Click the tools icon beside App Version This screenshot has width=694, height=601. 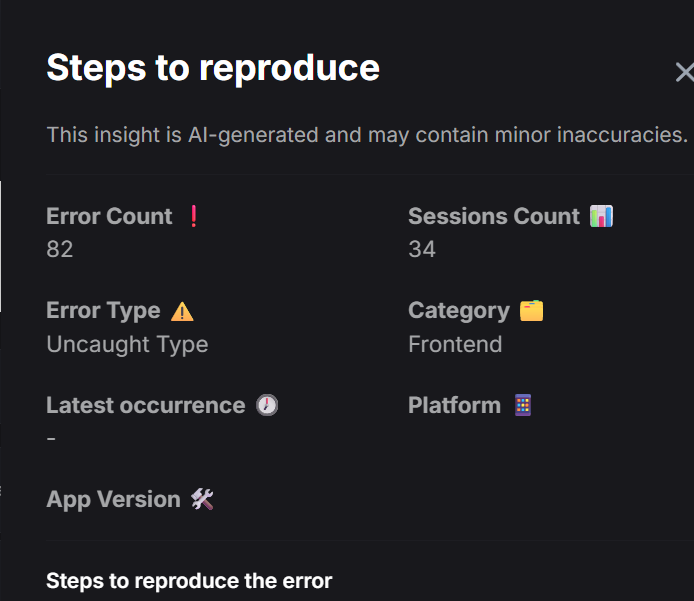pos(203,499)
